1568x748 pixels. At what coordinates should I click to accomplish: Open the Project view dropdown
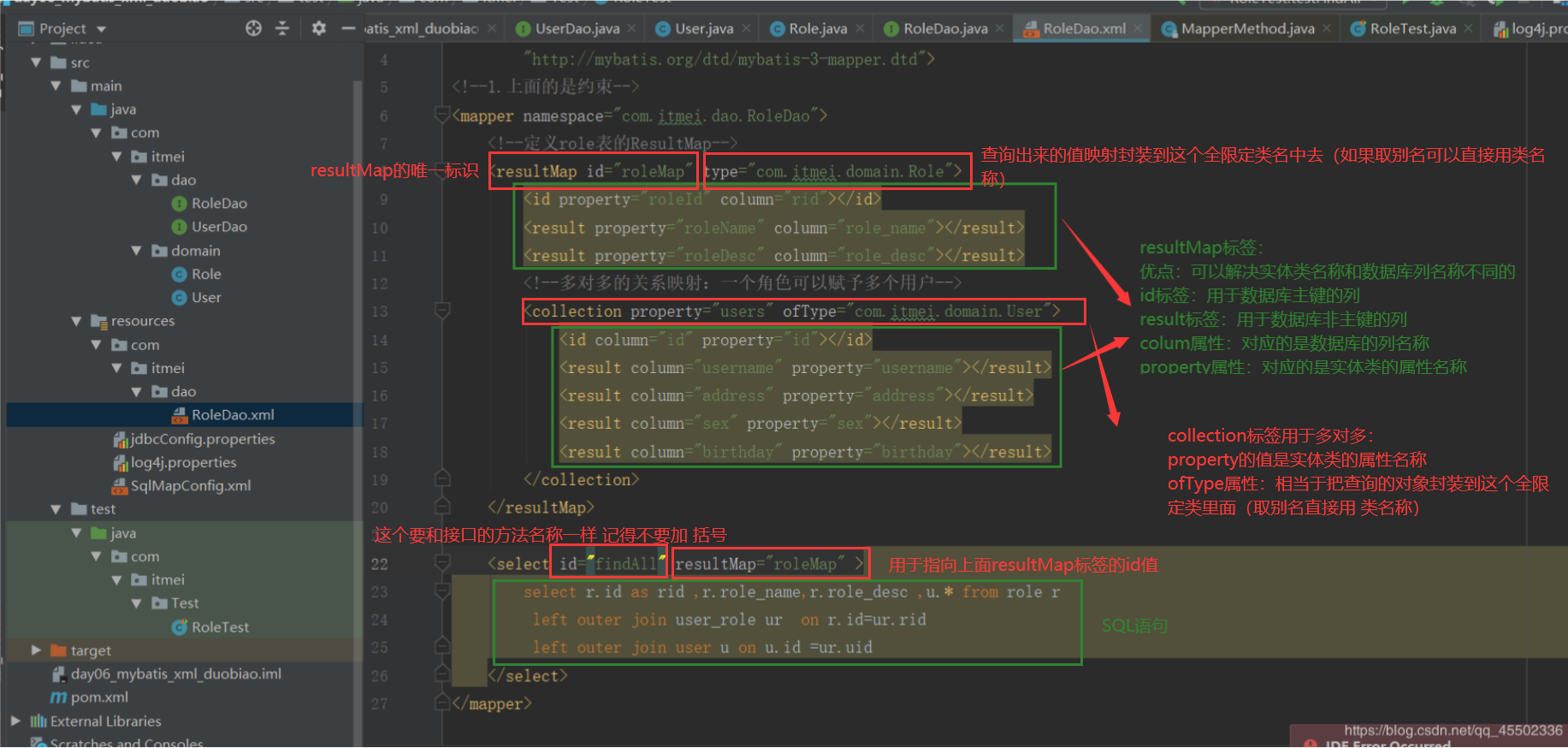[x=101, y=29]
